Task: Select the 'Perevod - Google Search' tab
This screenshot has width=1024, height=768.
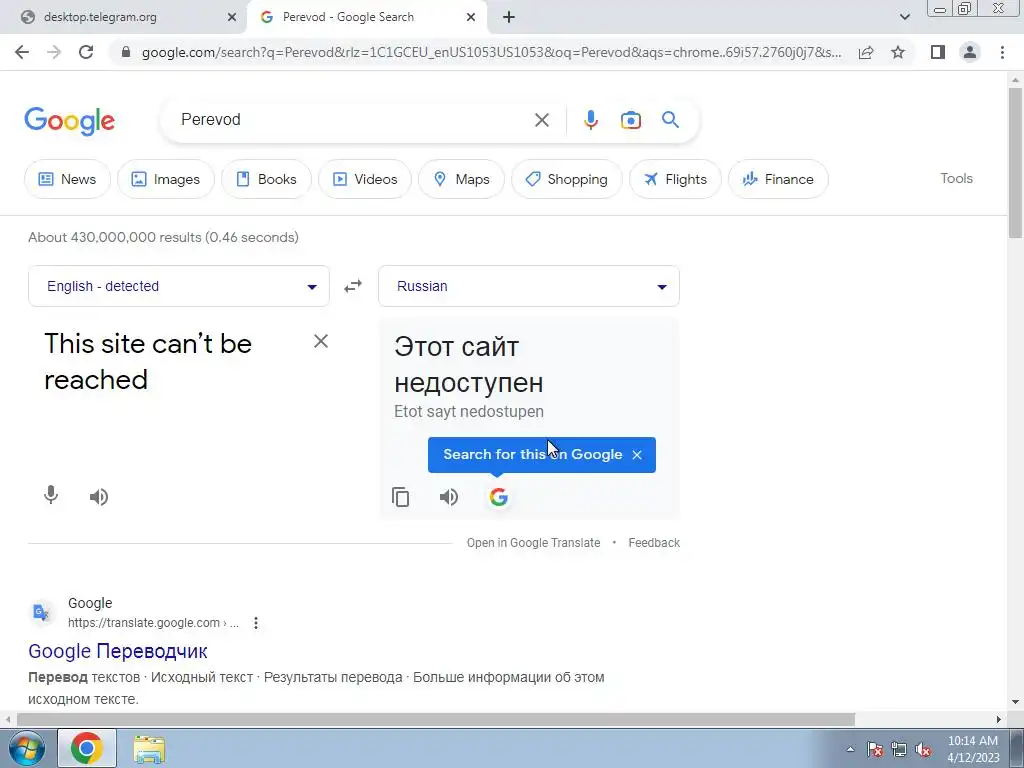Action: [366, 17]
